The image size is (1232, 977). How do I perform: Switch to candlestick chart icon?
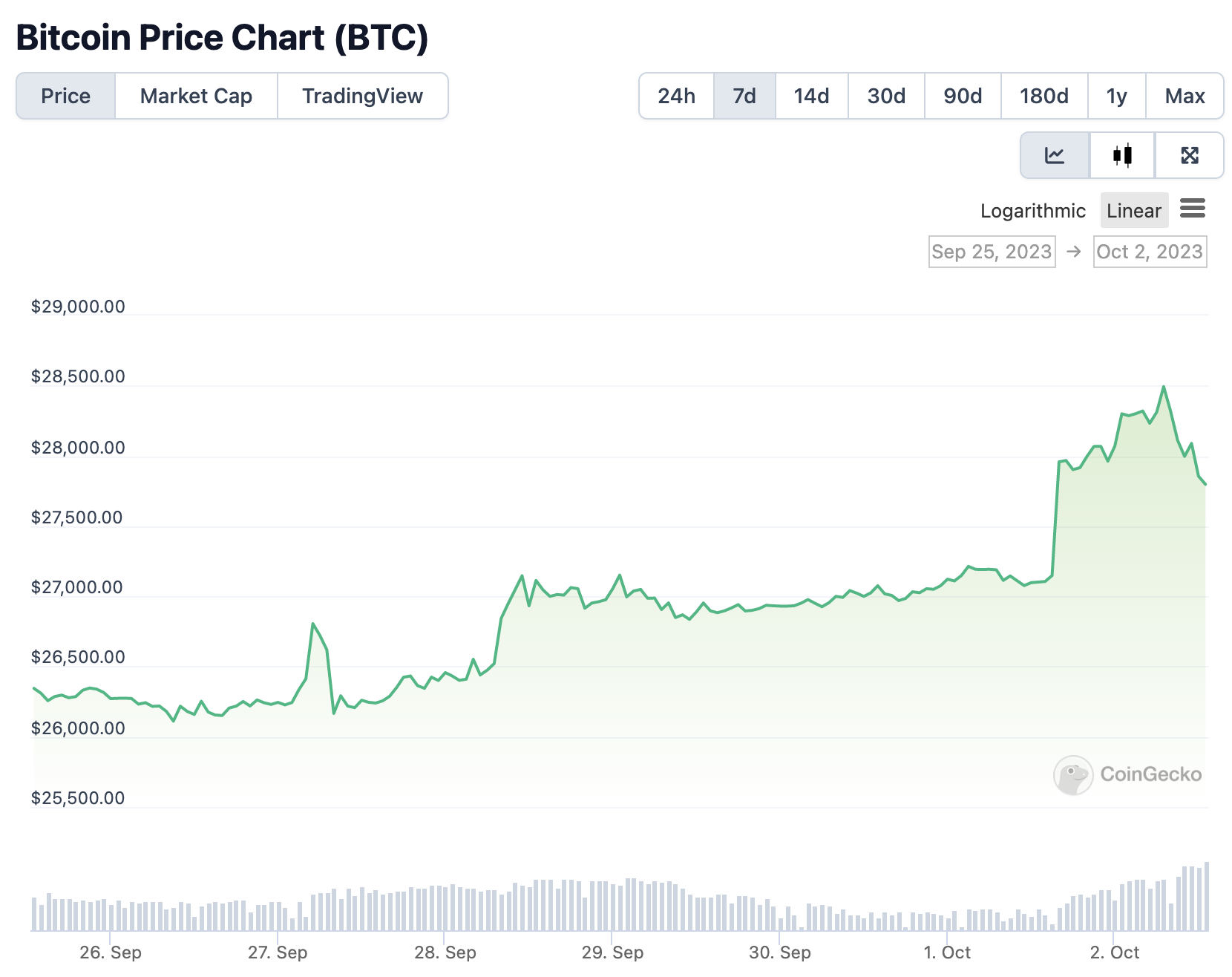pyautogui.click(x=1122, y=155)
